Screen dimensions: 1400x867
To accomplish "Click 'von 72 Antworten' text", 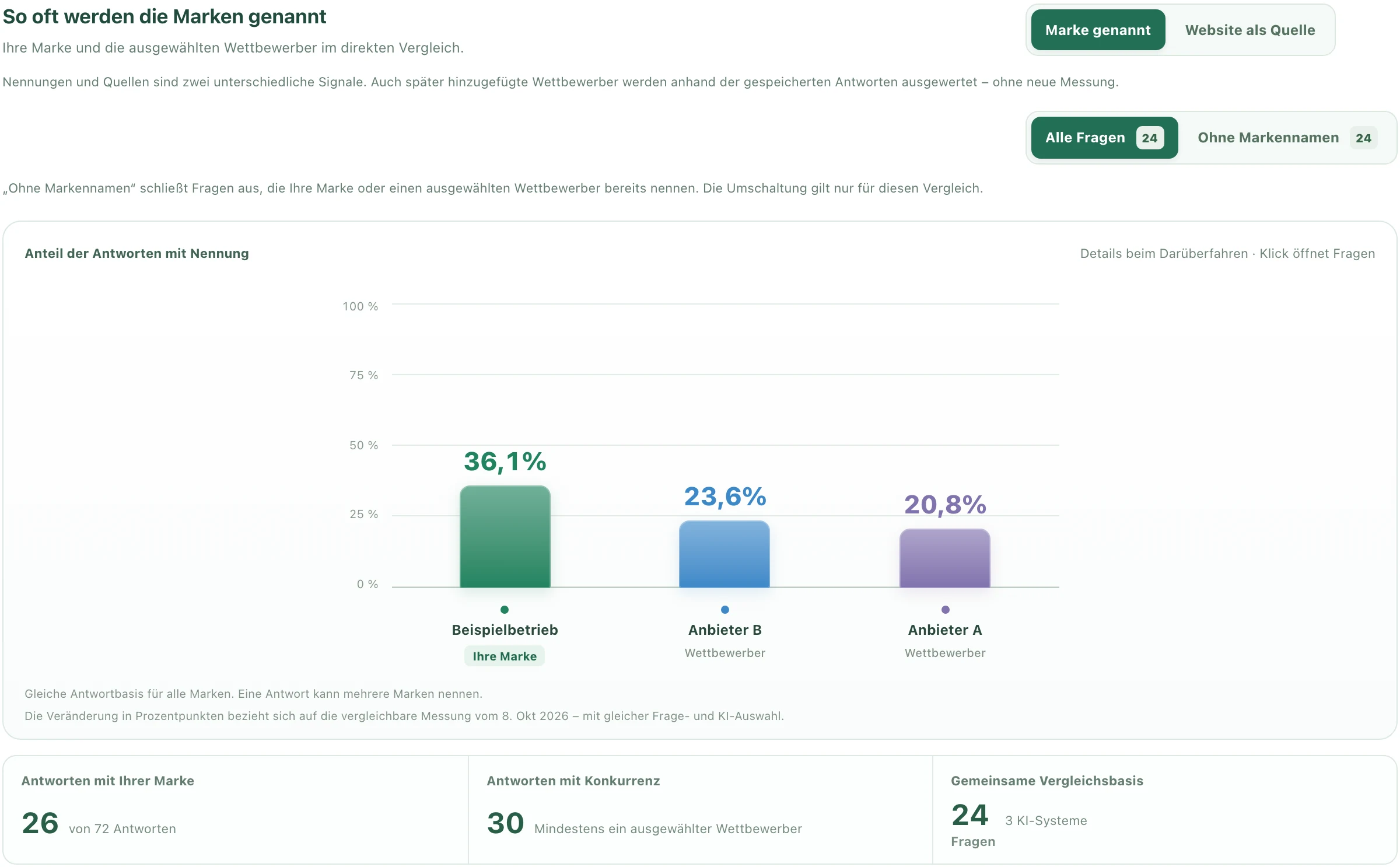I will click(123, 828).
